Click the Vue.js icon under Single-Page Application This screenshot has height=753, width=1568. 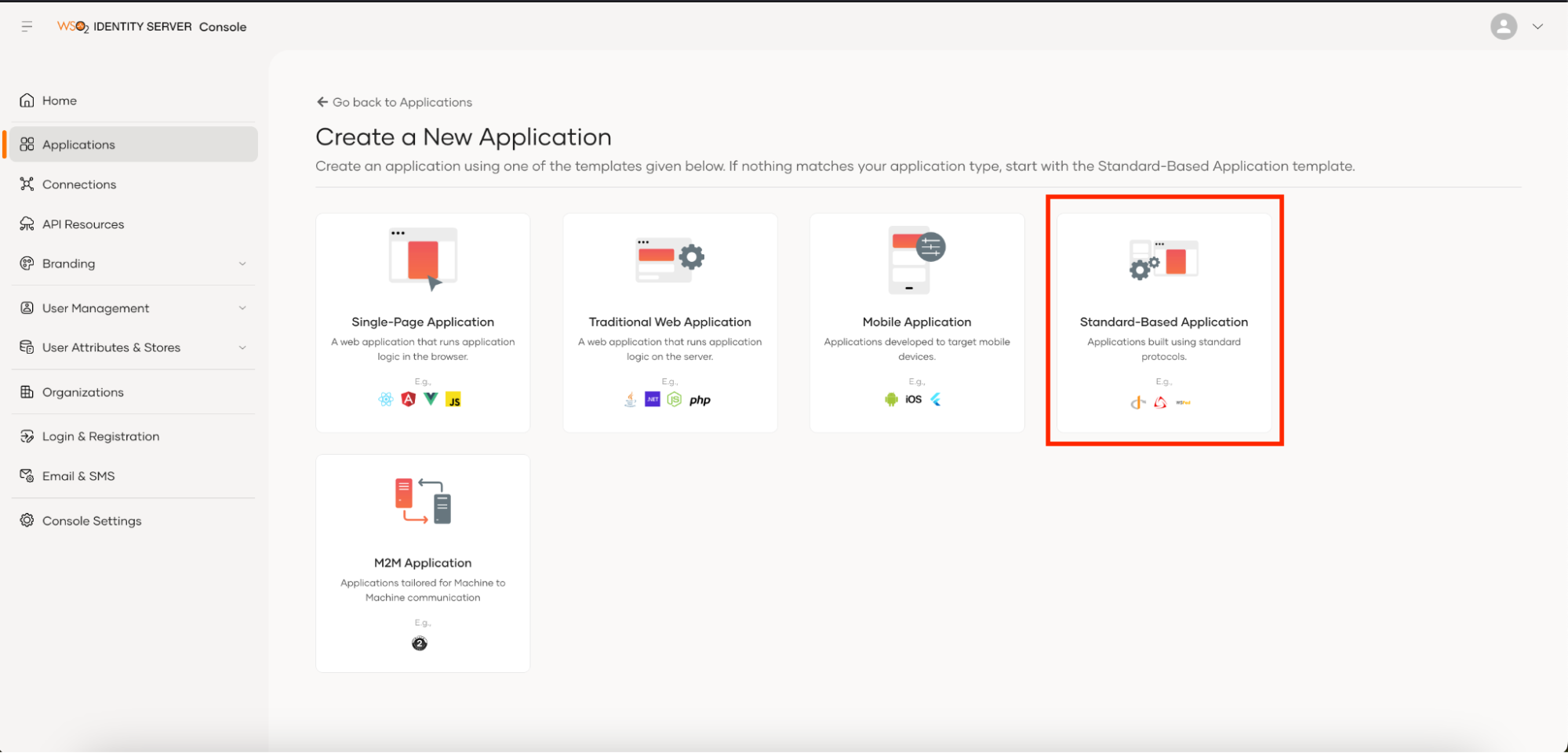point(431,398)
